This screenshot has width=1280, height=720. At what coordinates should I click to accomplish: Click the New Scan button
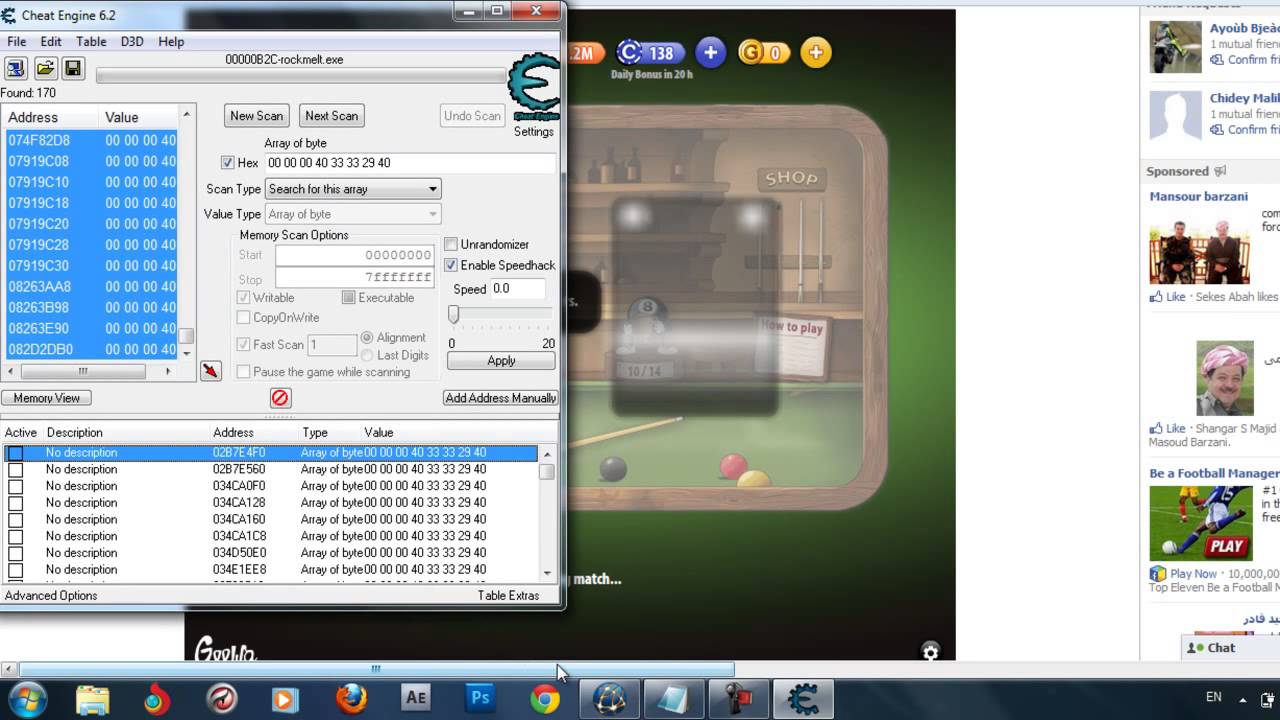click(x=256, y=116)
